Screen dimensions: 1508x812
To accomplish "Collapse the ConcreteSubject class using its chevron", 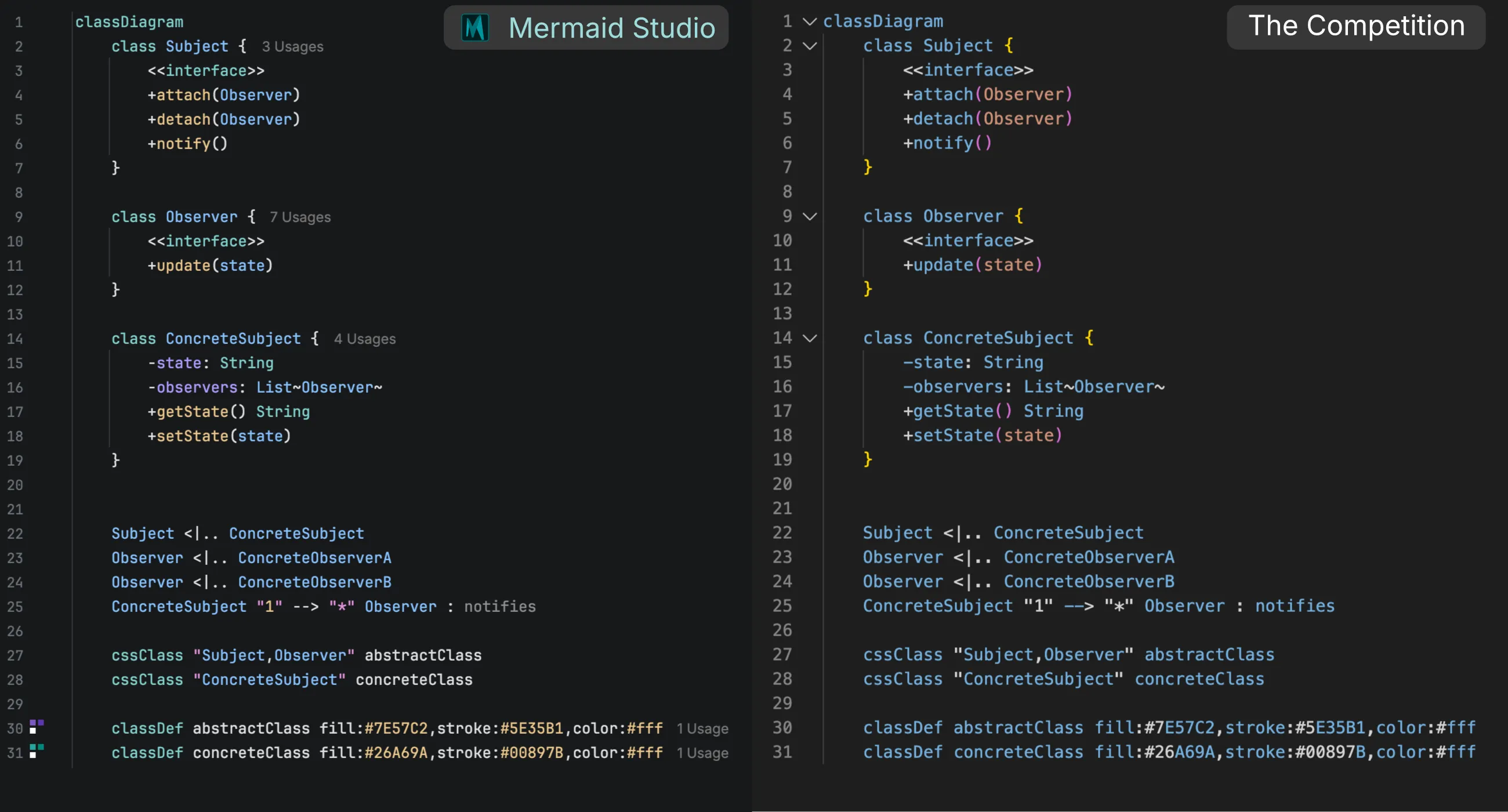I will tap(810, 338).
